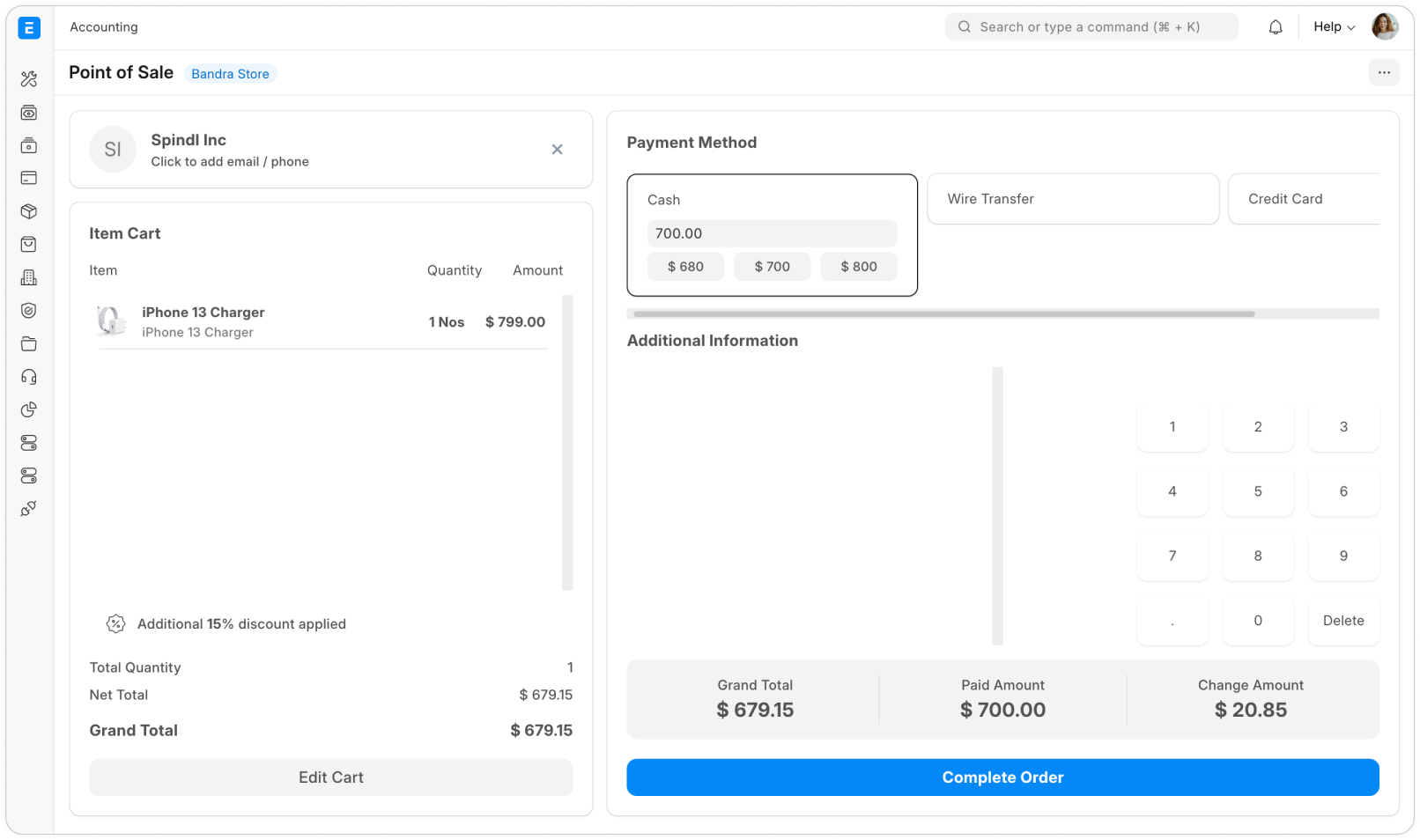Select the cash drawer icon in the sidebar

[x=29, y=145]
